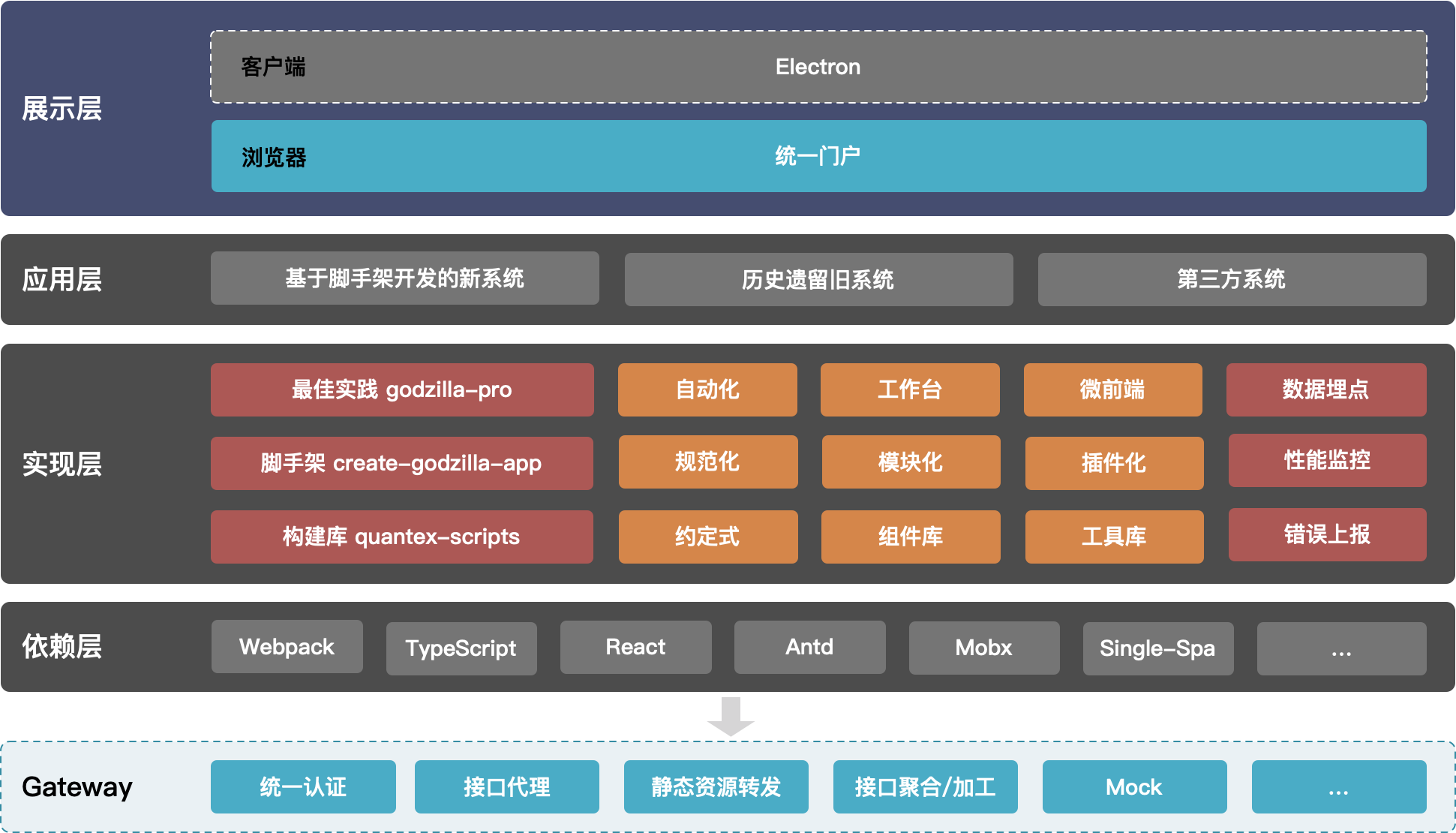Select the 模块化 block
This screenshot has width=1456, height=833.
[x=911, y=462]
